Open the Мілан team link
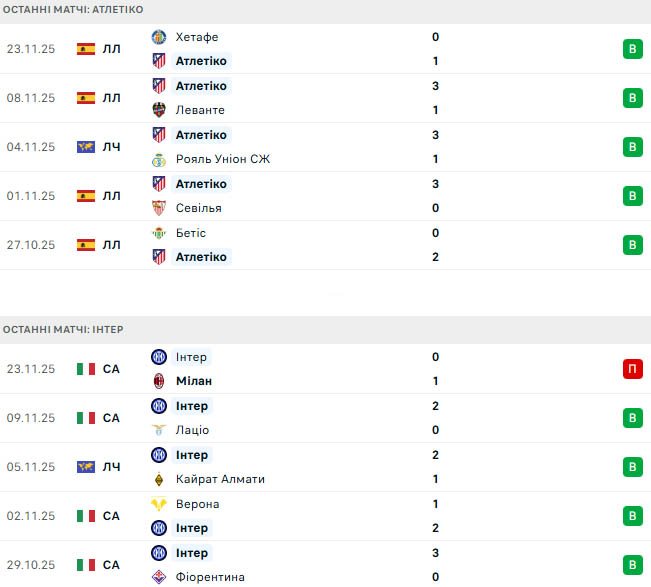Viewport: 651px width, 587px height. (193, 381)
